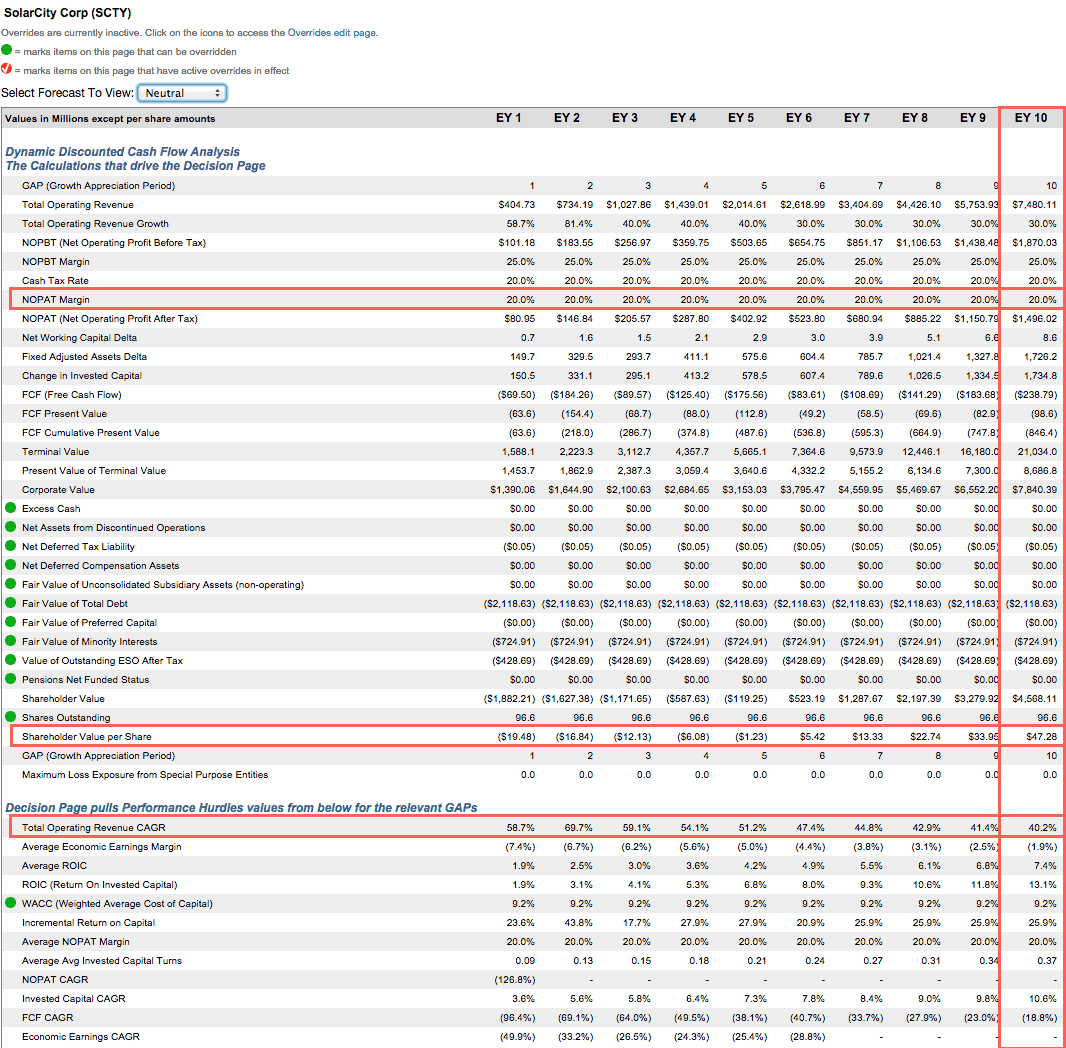Click EY 6 Shareholder Value per Share $5.42
The image size is (1066, 1048).
point(812,737)
